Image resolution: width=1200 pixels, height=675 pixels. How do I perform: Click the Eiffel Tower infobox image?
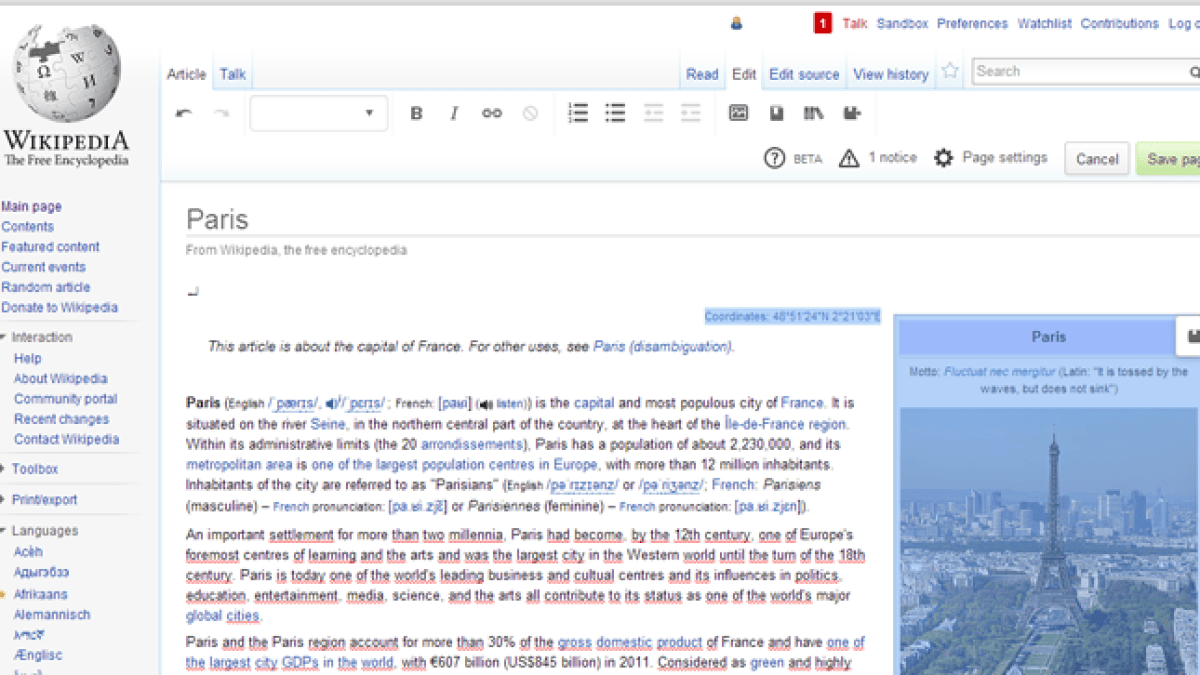click(1049, 540)
